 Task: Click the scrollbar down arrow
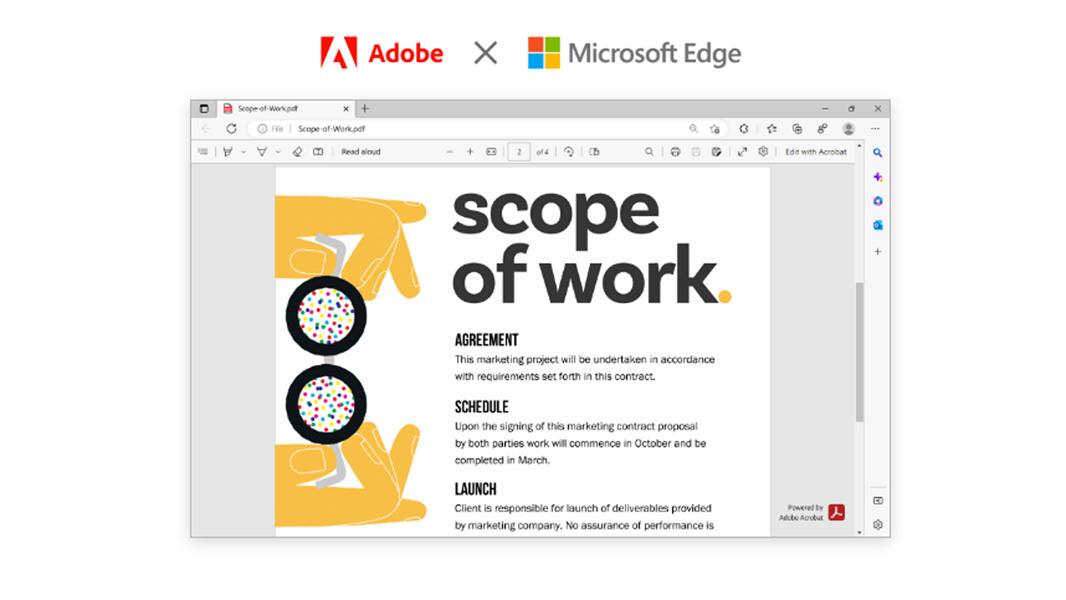pyautogui.click(x=859, y=533)
